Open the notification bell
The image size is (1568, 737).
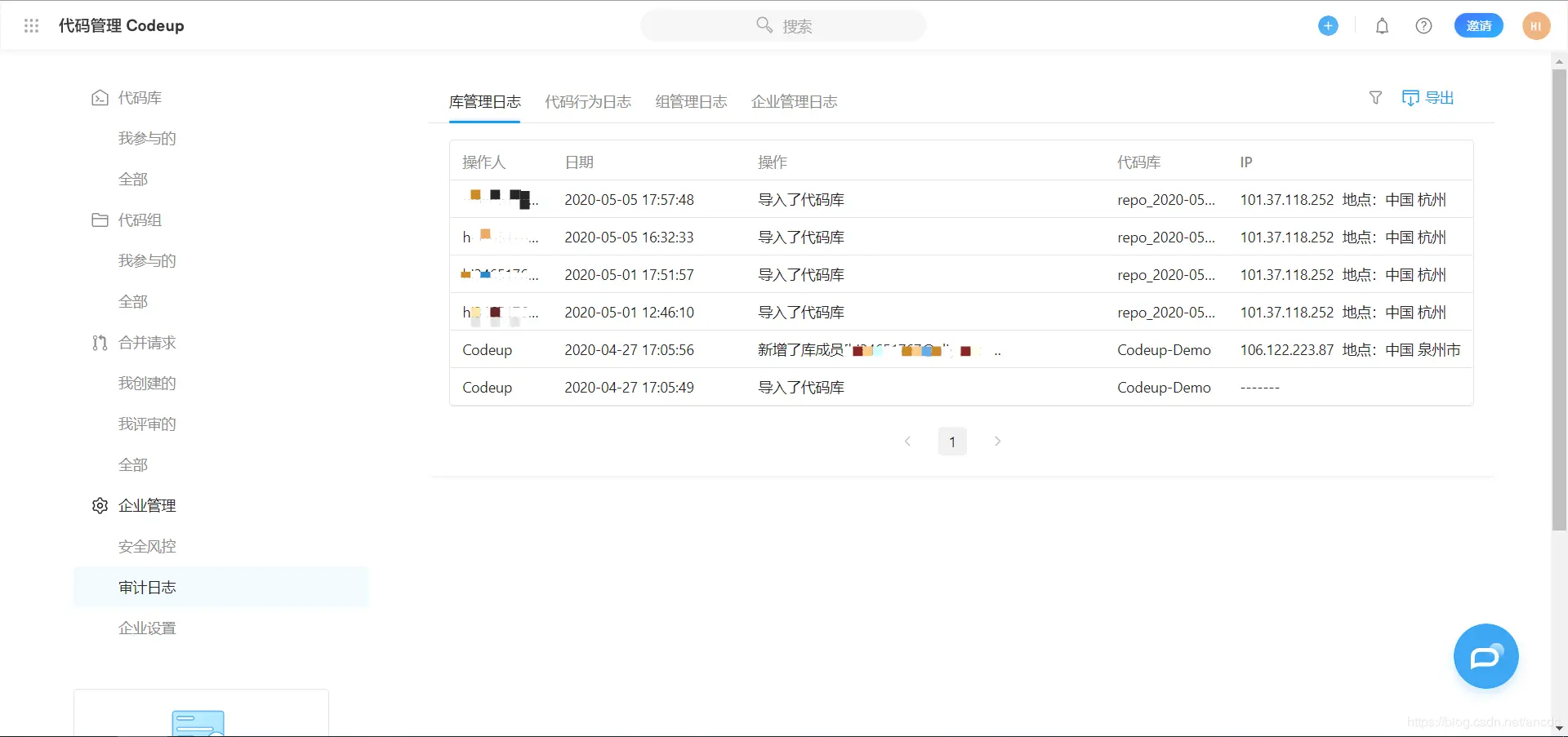click(1381, 25)
